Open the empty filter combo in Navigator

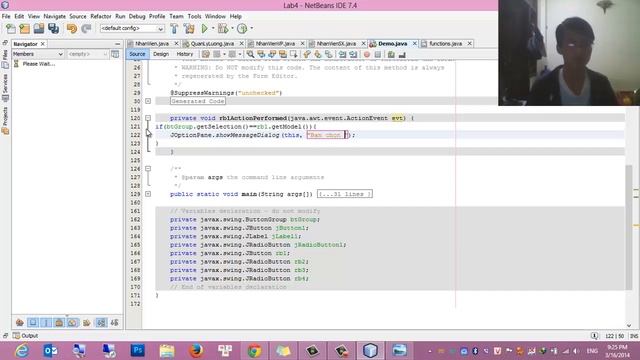[x=88, y=54]
